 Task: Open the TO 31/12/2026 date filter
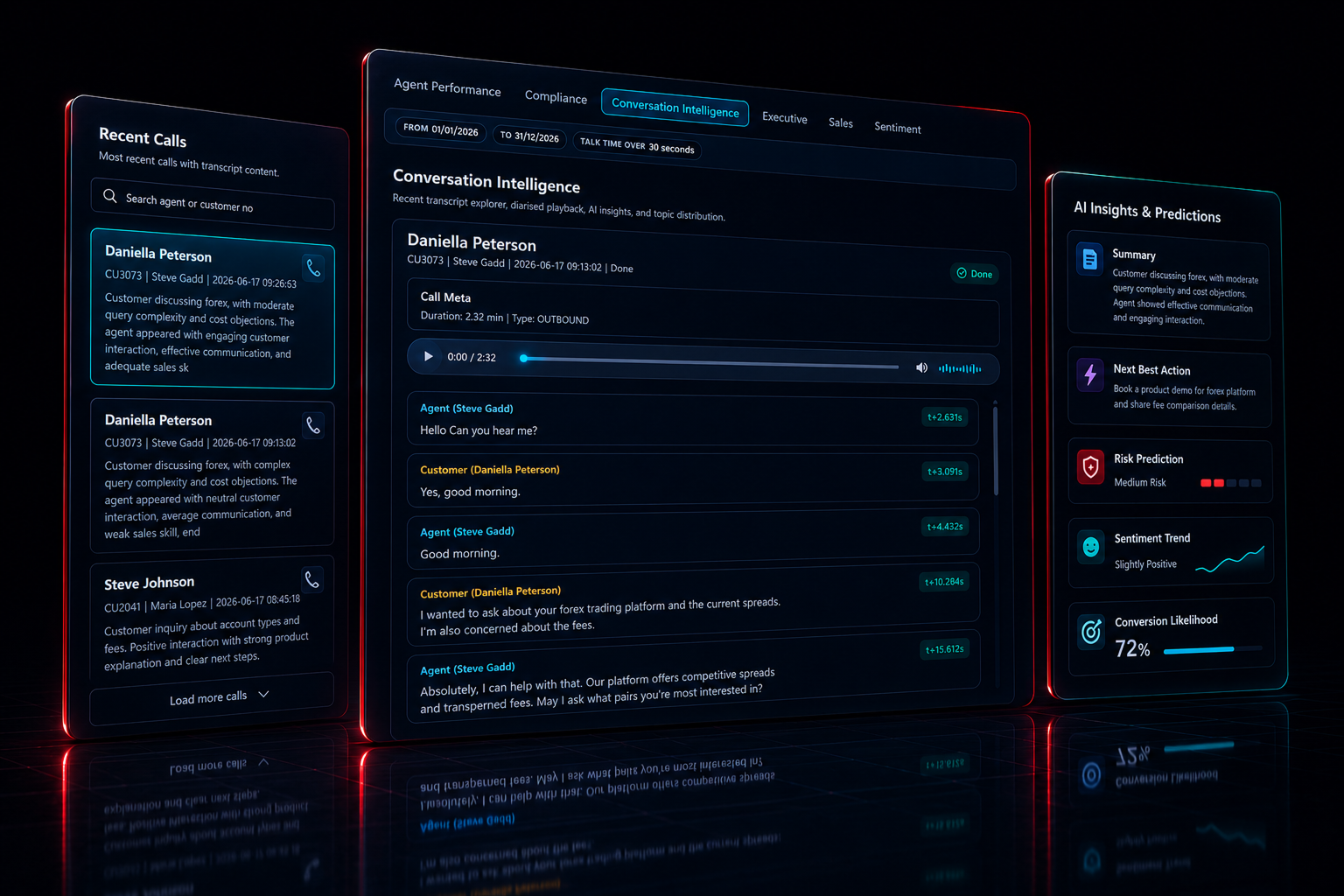pos(529,136)
